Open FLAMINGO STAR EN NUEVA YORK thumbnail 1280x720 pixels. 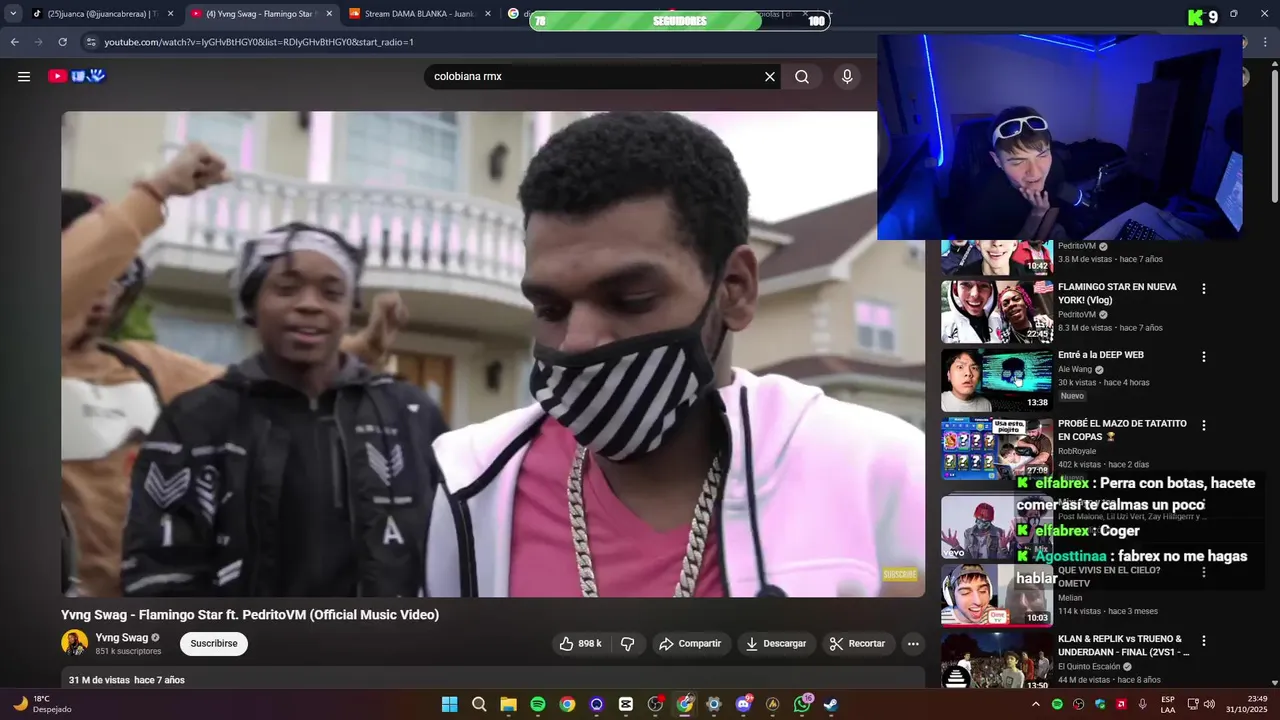point(997,312)
